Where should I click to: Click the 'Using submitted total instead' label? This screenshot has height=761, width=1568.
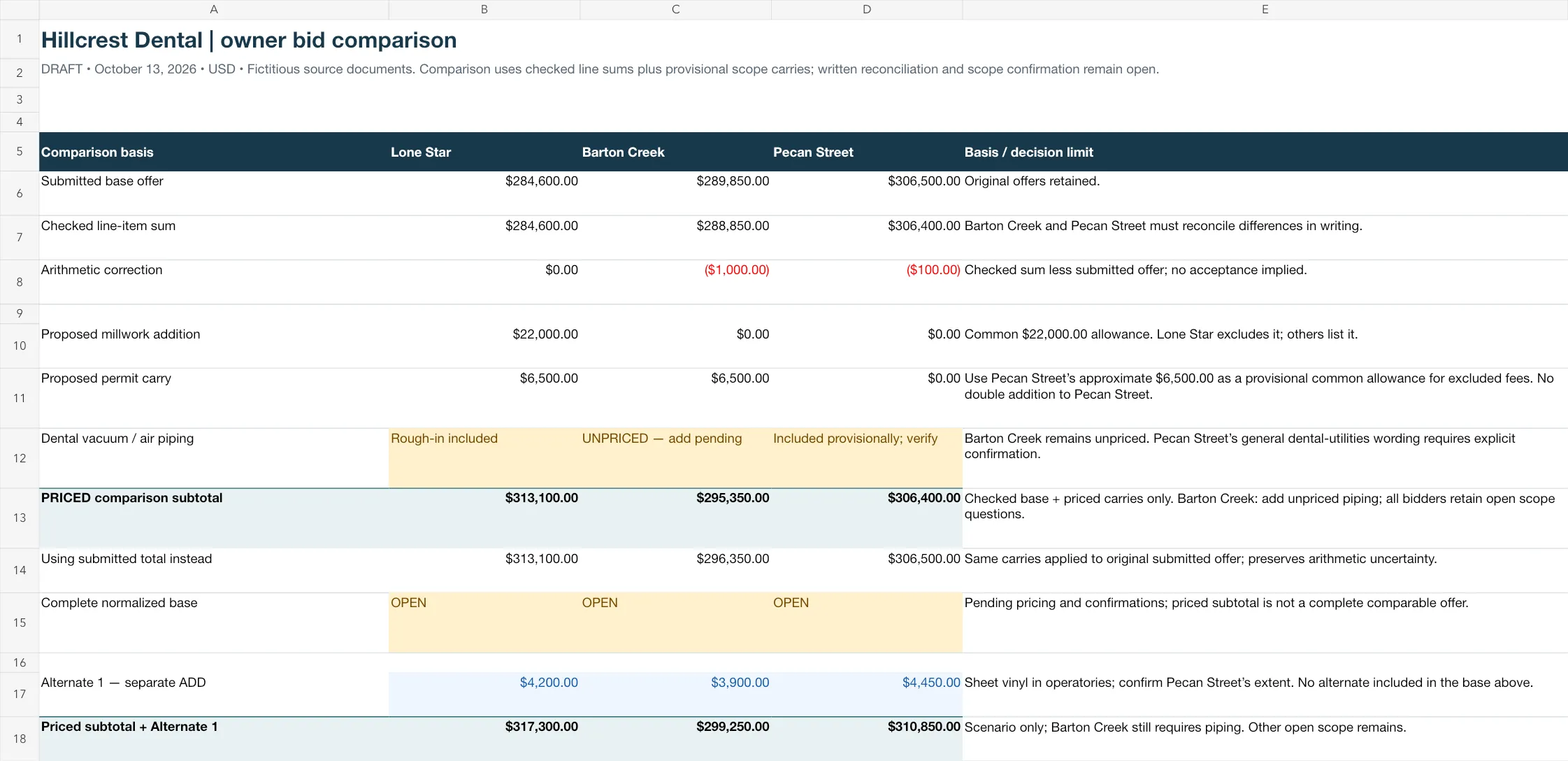pyautogui.click(x=127, y=559)
